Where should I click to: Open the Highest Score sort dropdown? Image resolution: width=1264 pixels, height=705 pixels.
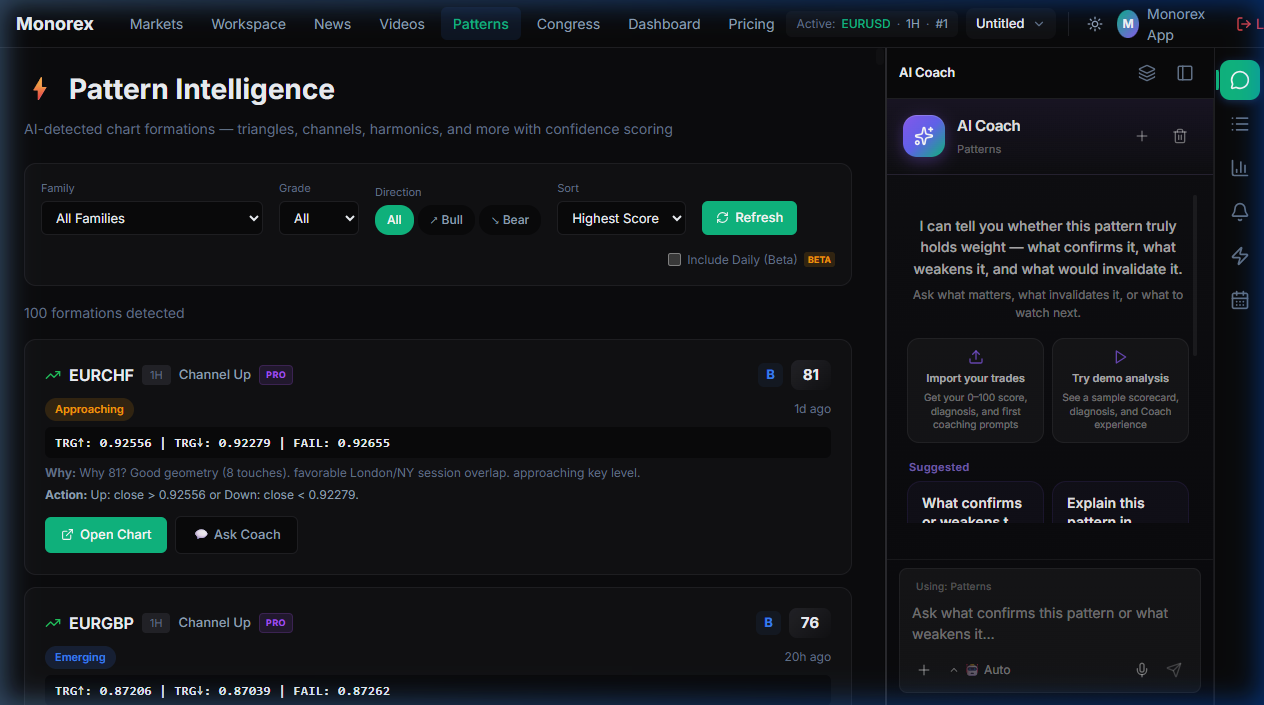[x=621, y=218]
